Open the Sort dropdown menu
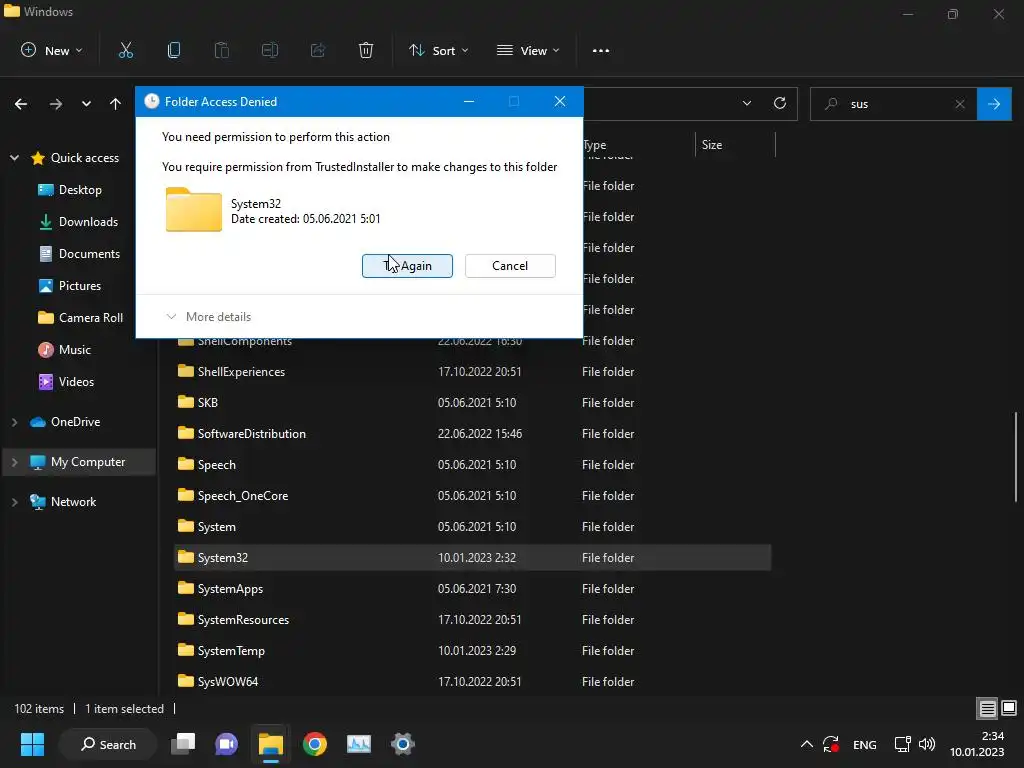The image size is (1024, 768). click(x=438, y=50)
